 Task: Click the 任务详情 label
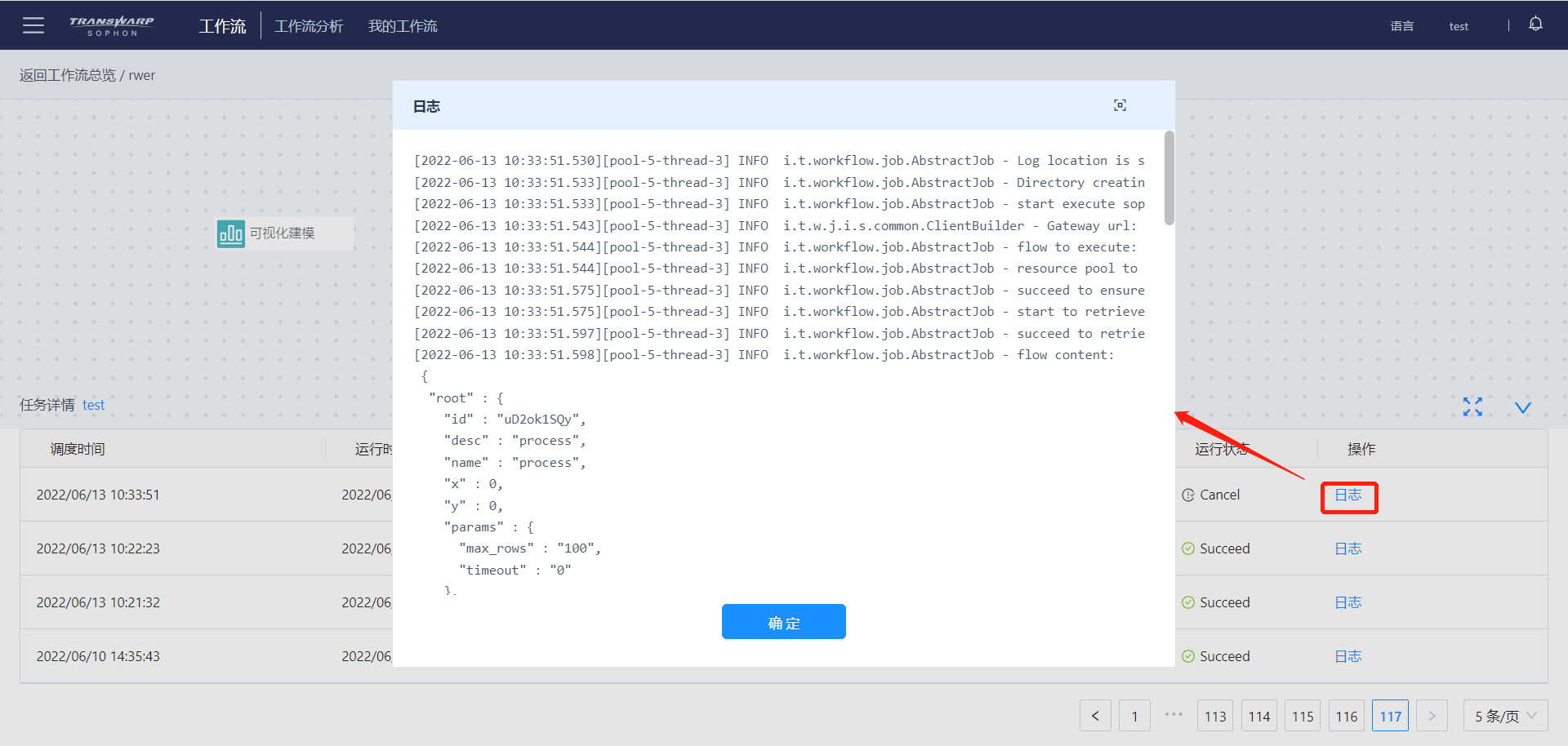(x=47, y=405)
